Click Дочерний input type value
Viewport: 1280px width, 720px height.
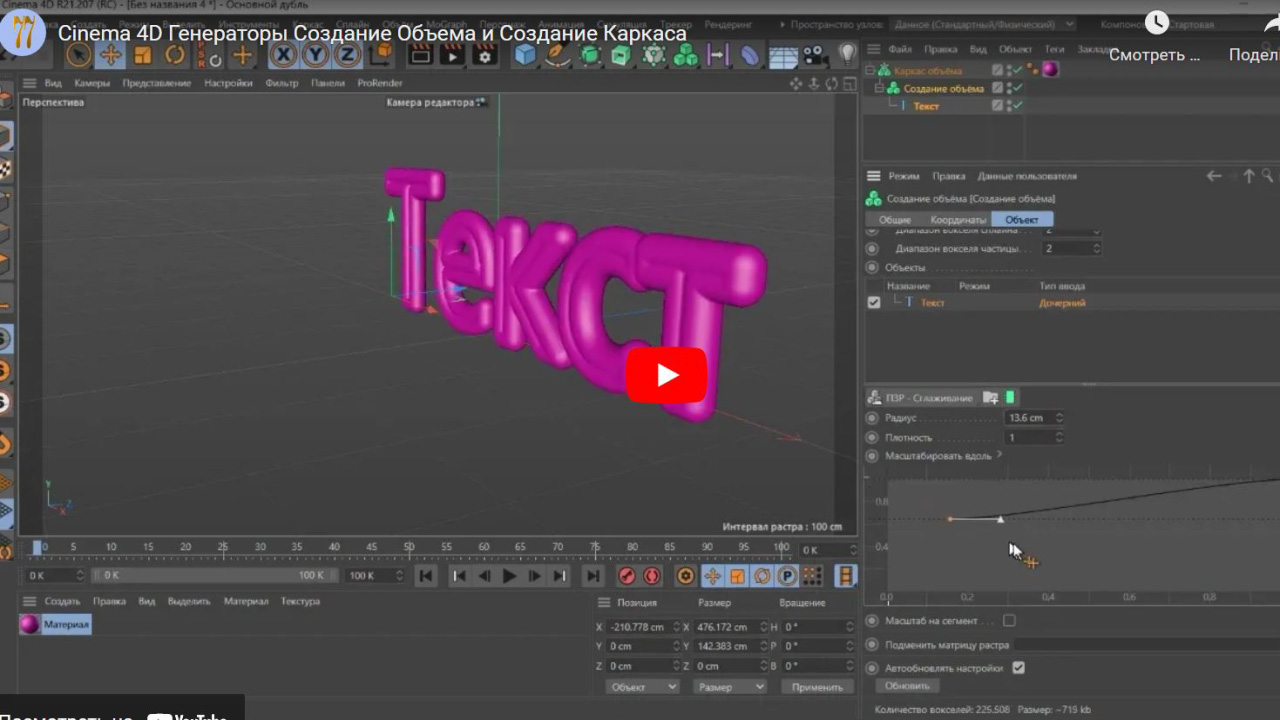(1062, 302)
